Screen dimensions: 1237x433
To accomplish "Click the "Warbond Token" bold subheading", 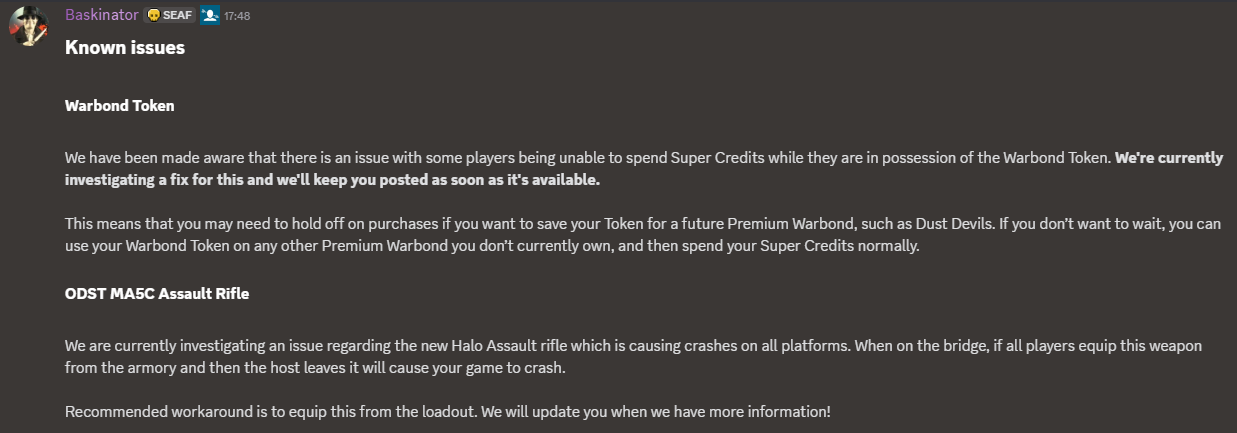I will point(120,105).
